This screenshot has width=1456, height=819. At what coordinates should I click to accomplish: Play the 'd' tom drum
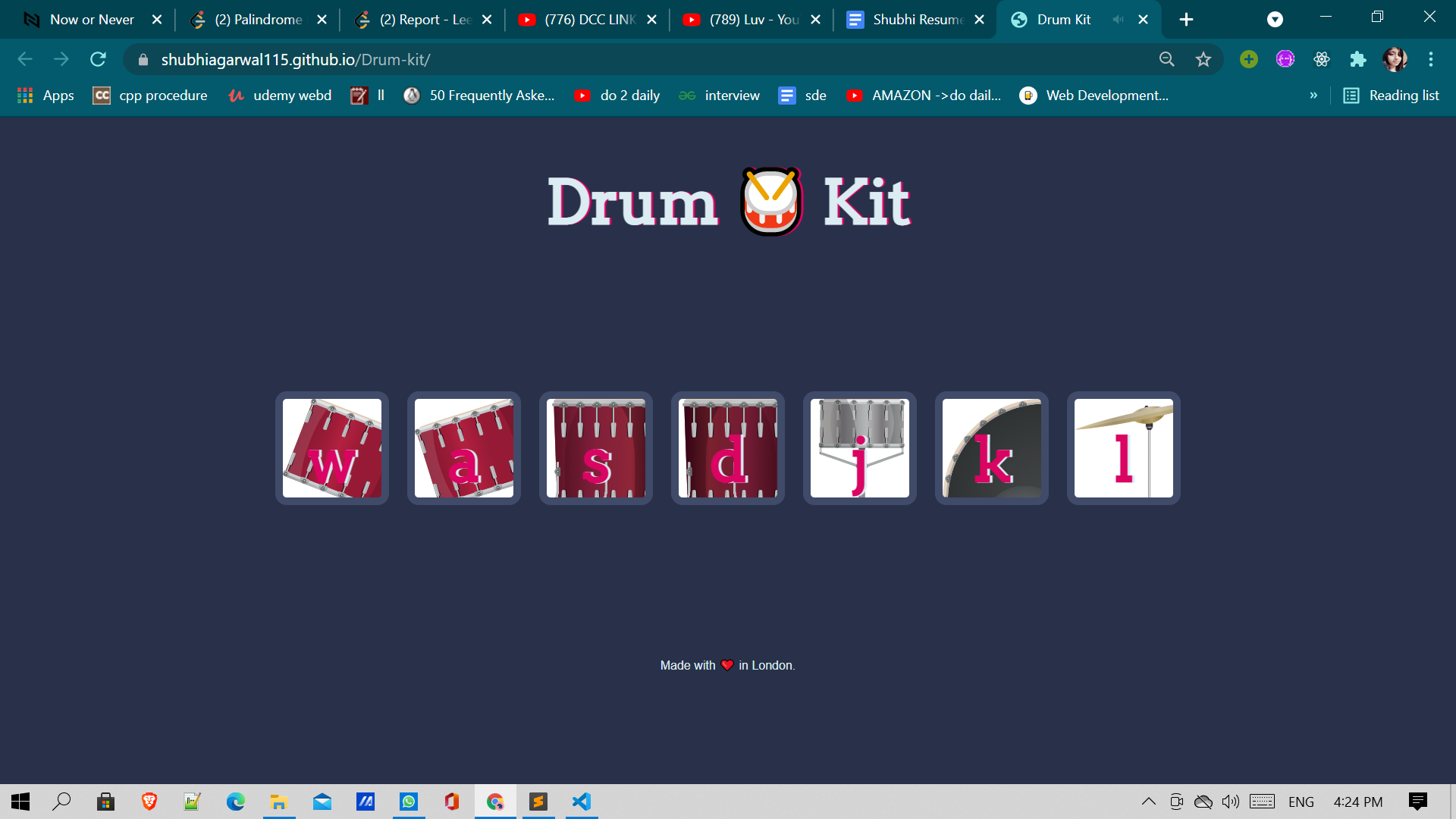(x=728, y=448)
